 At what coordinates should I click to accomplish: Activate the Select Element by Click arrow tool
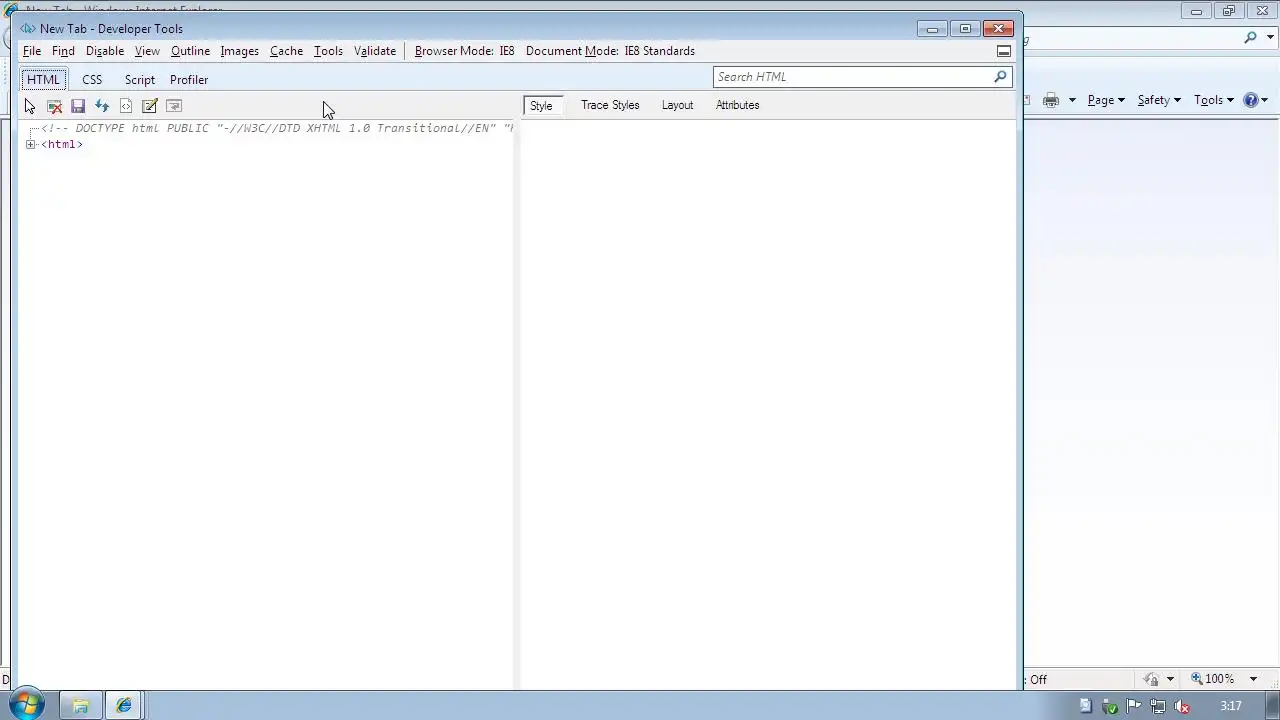point(30,106)
